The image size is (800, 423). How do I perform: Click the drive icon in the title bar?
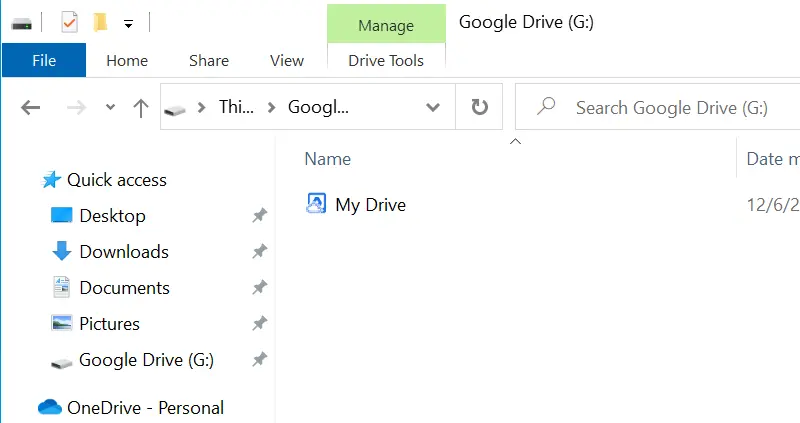click(x=21, y=23)
